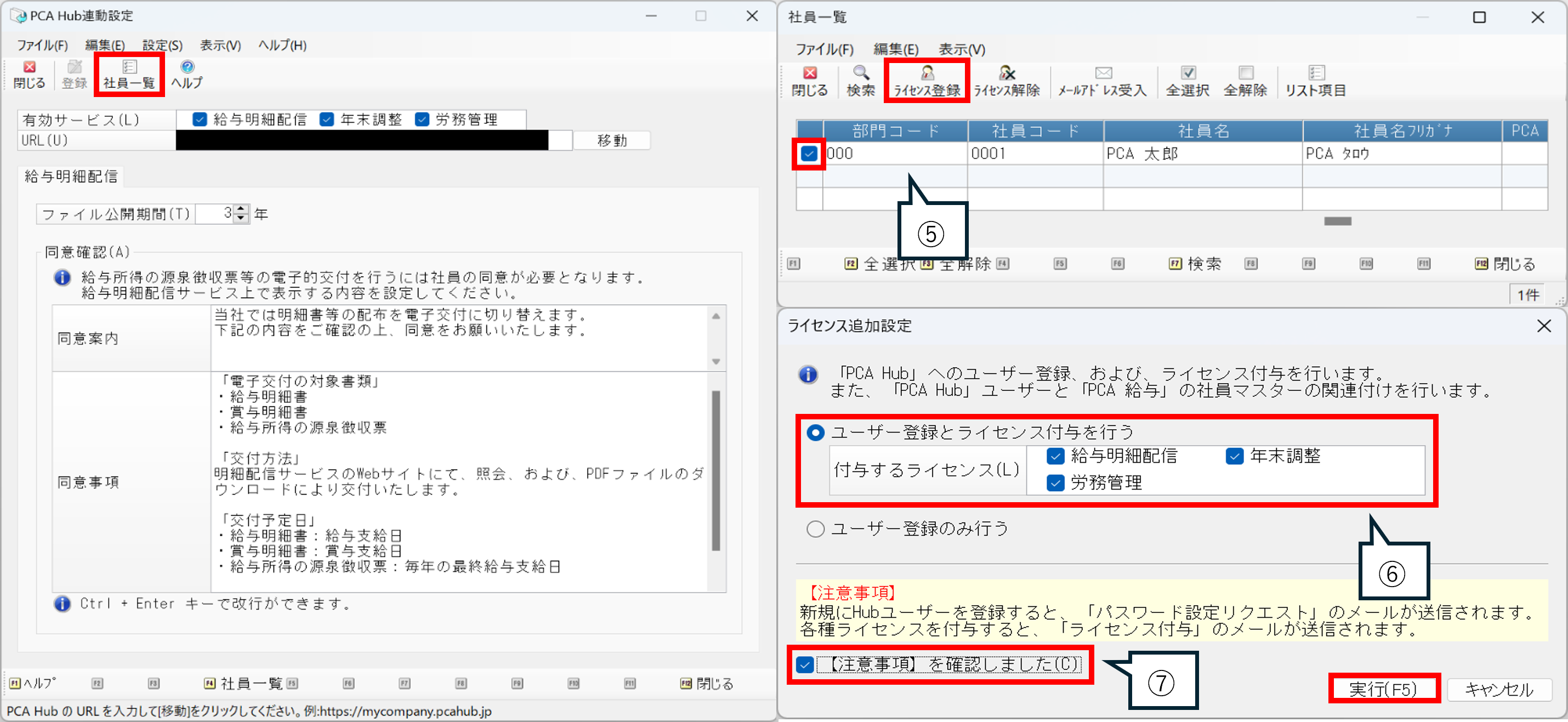Toggle 労務管理 in 有効サービス

(422, 120)
